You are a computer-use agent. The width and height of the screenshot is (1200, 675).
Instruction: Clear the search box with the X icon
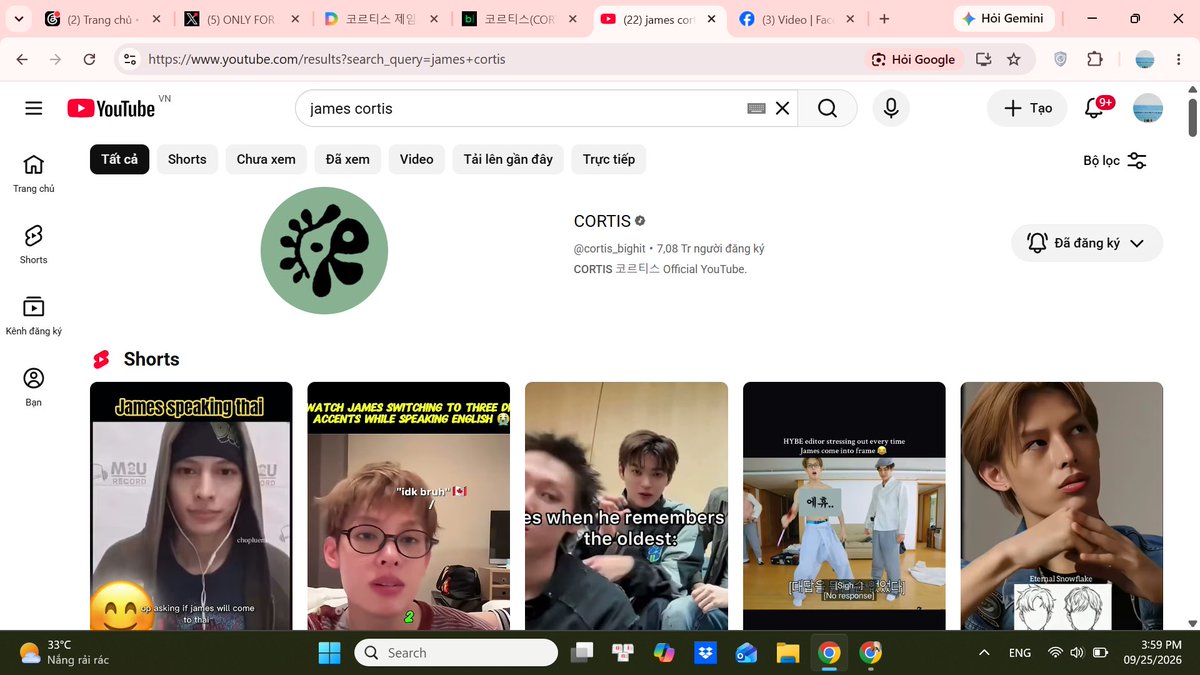tap(783, 108)
